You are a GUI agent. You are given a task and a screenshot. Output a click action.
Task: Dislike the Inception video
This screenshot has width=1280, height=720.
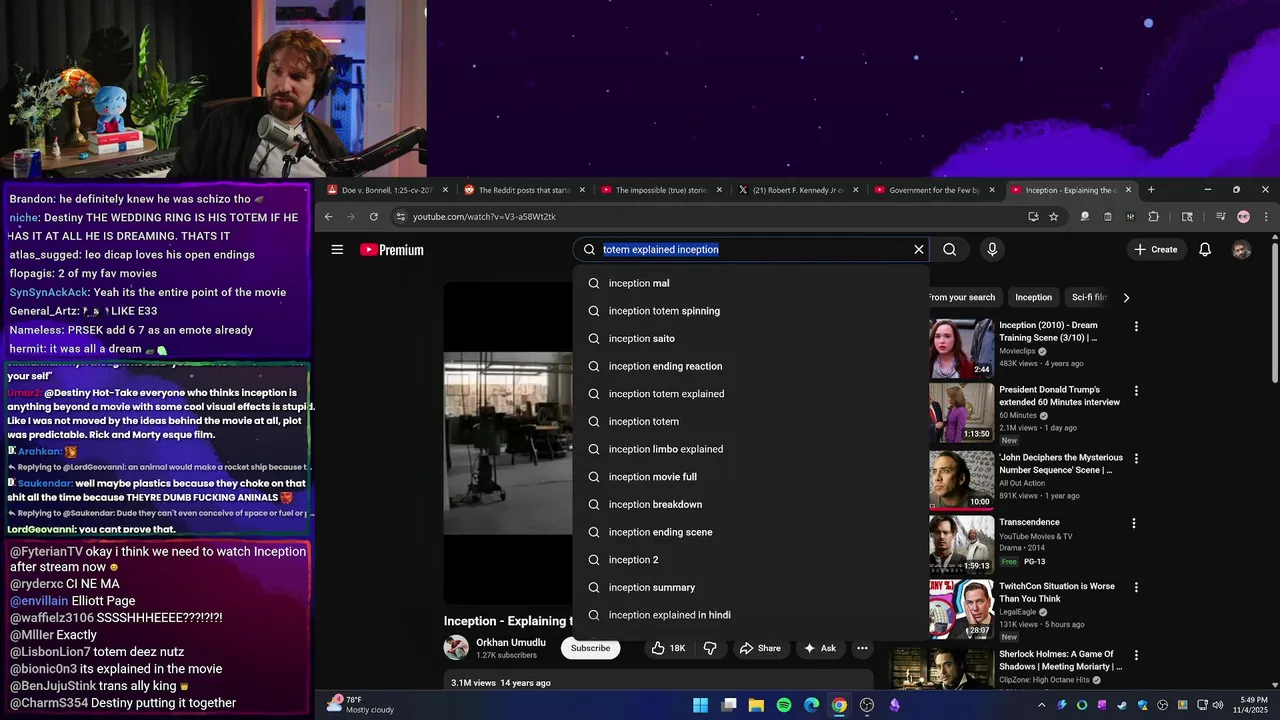710,648
